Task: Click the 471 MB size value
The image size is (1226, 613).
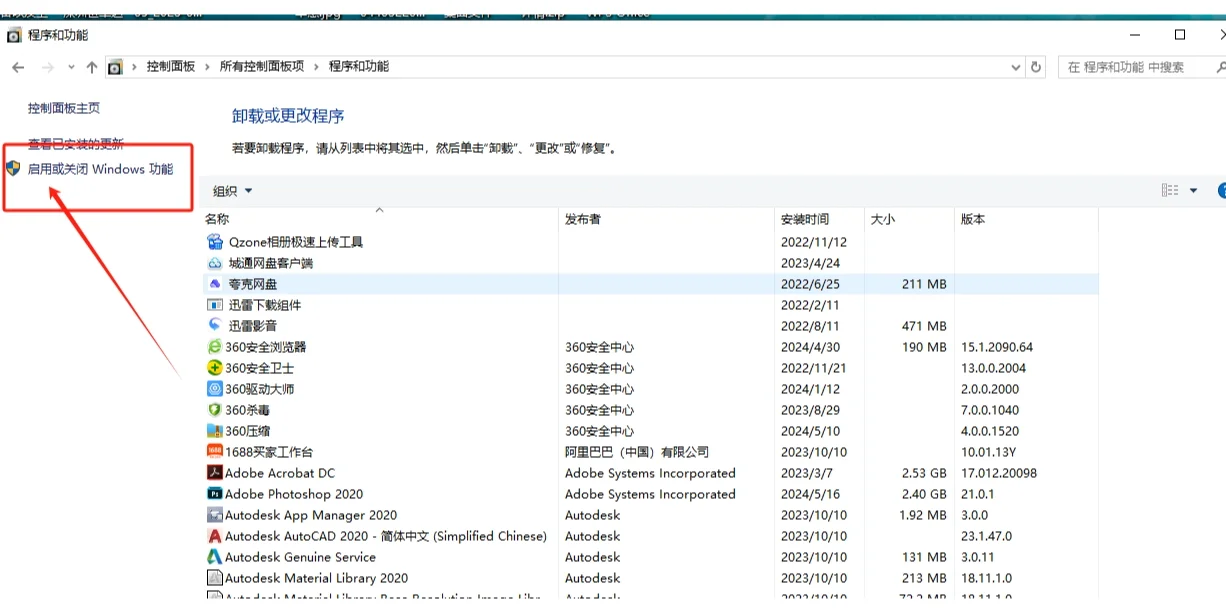Action: [x=924, y=326]
